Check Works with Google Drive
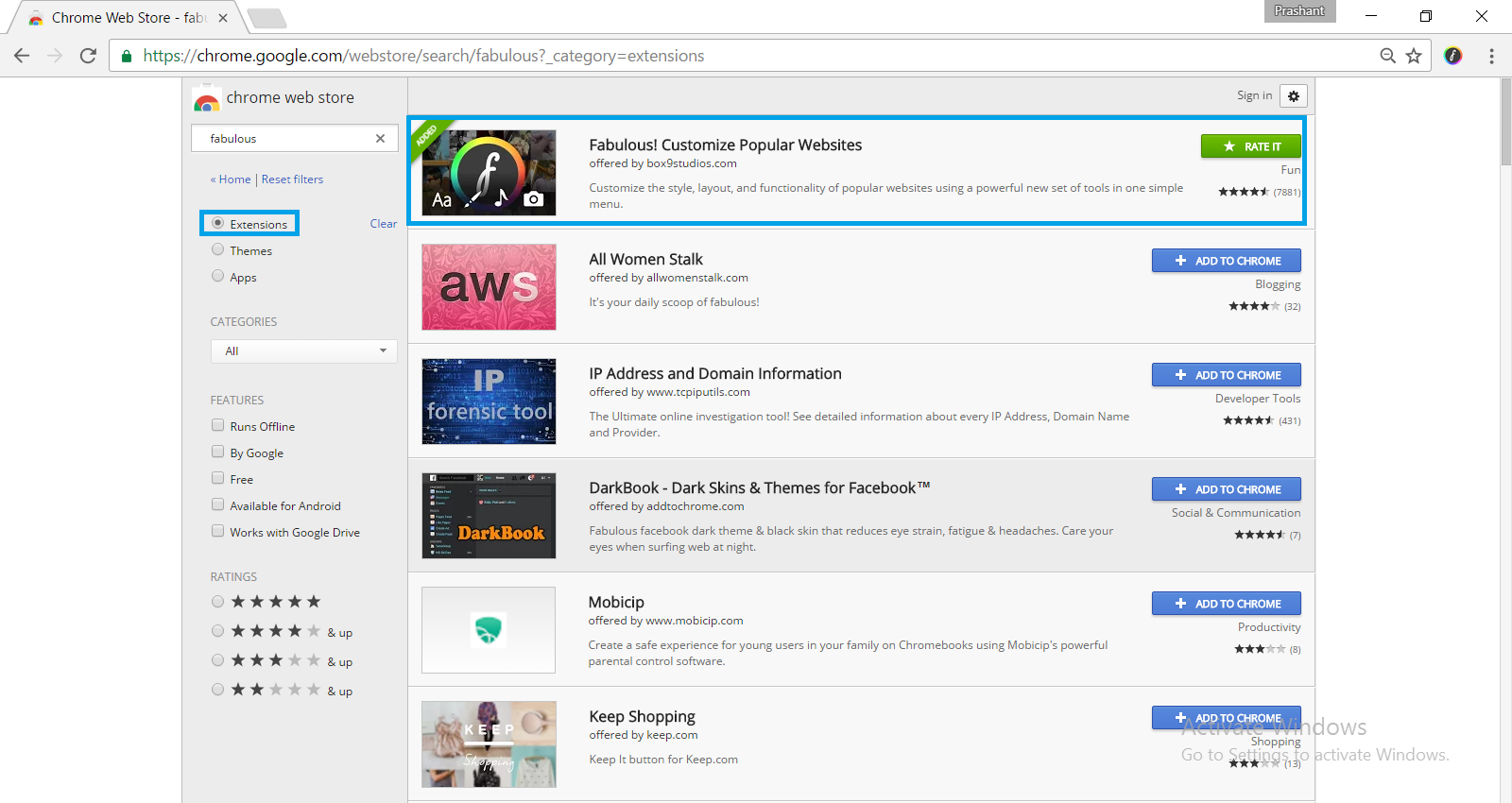 [x=218, y=531]
